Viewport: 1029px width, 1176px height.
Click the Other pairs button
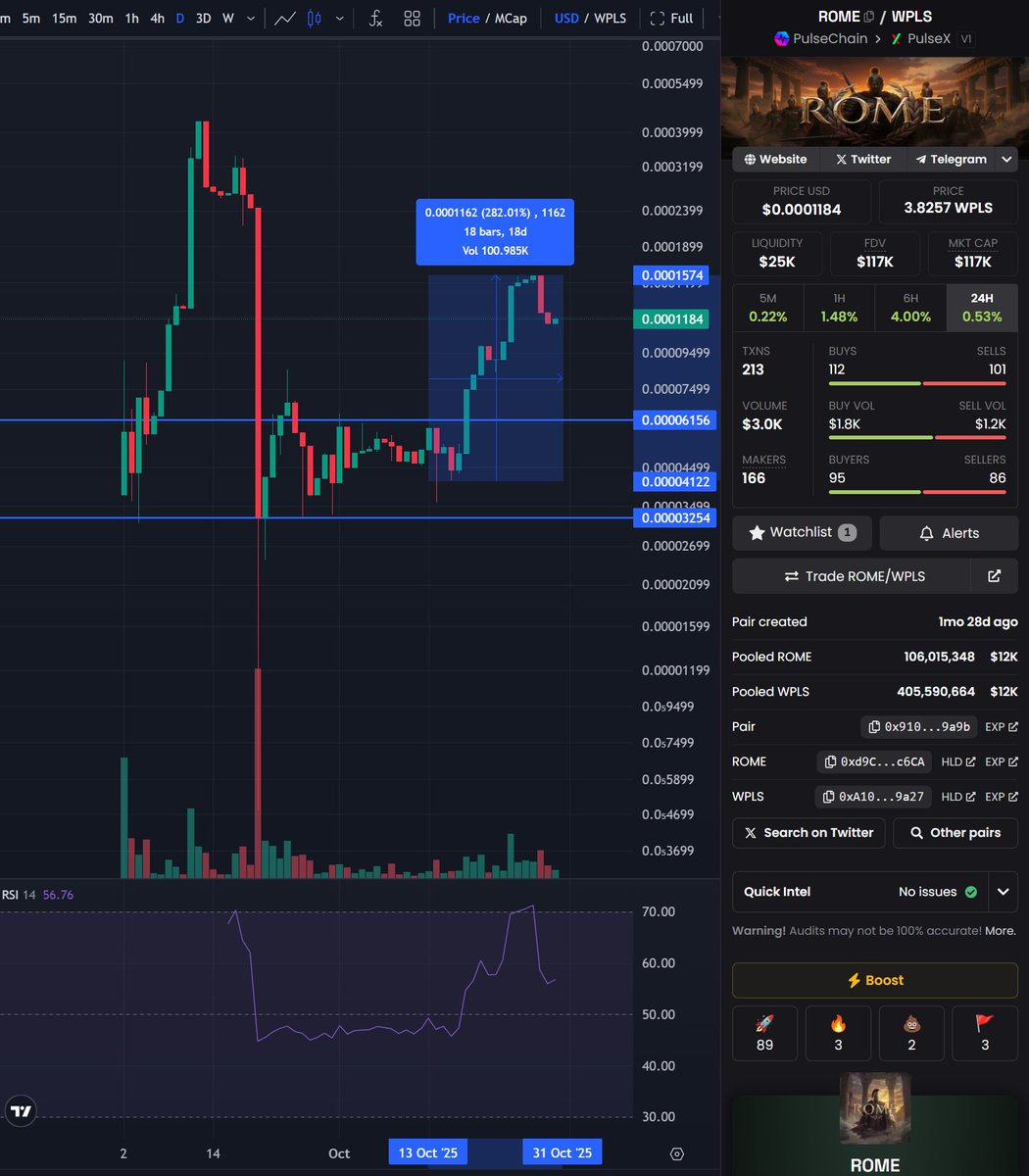click(955, 833)
